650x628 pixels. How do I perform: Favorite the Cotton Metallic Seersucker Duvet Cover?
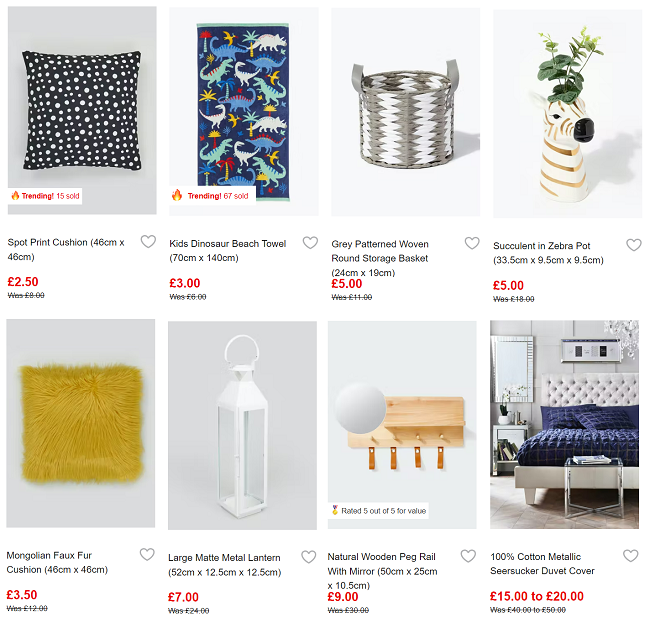pyautogui.click(x=631, y=556)
